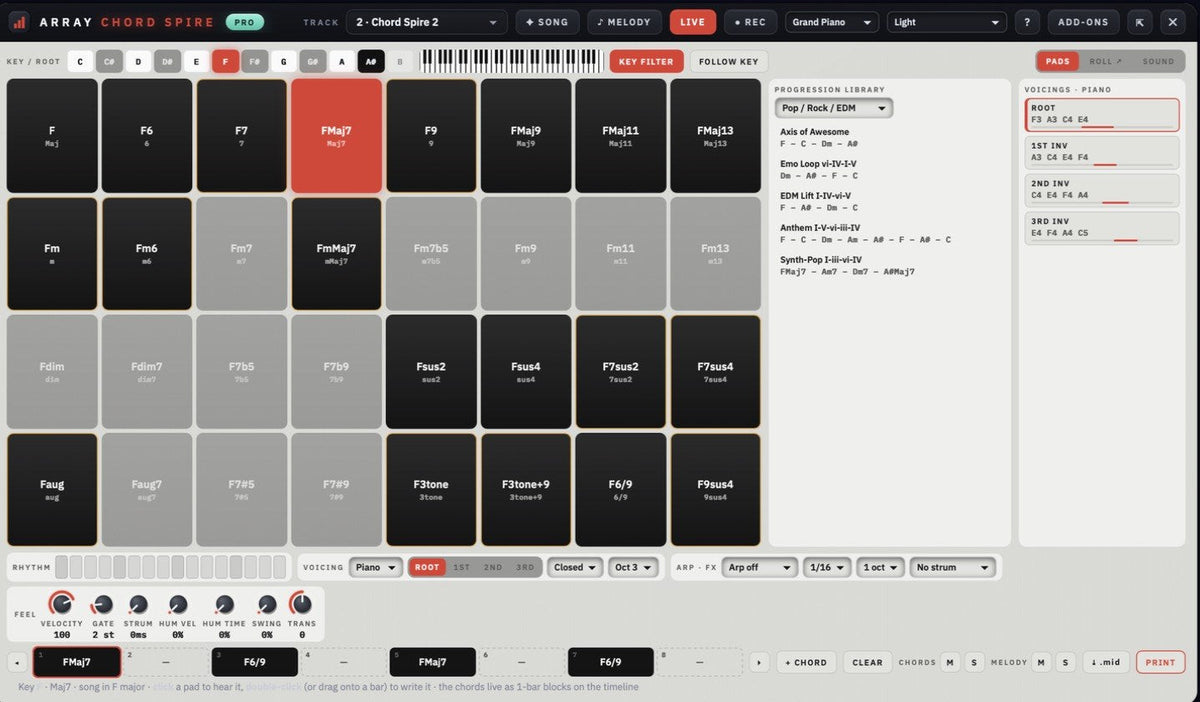This screenshot has height=702, width=1200.
Task: Go to previous timeline page arrow
Action: [x=18, y=662]
